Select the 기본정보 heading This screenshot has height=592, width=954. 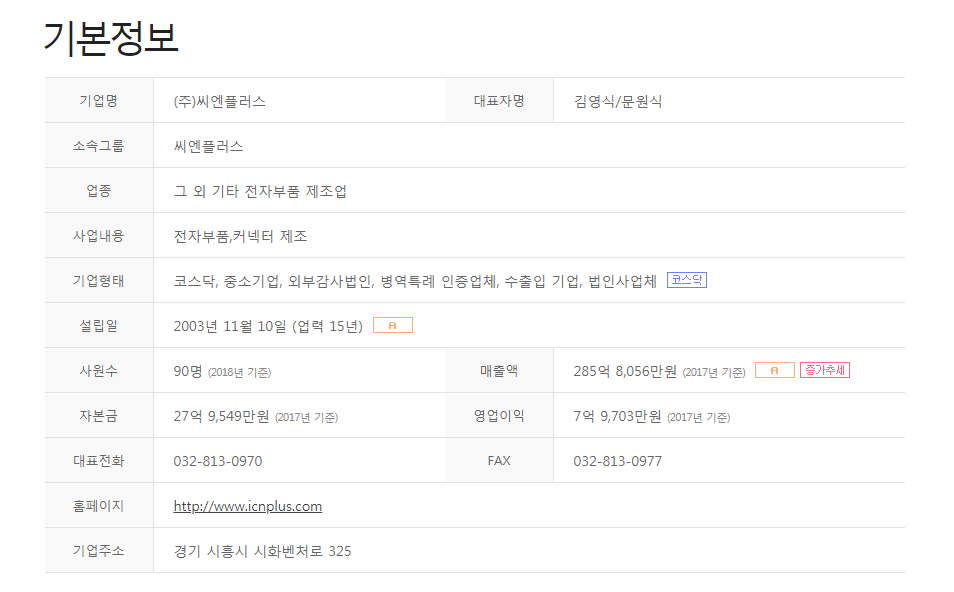click(111, 38)
